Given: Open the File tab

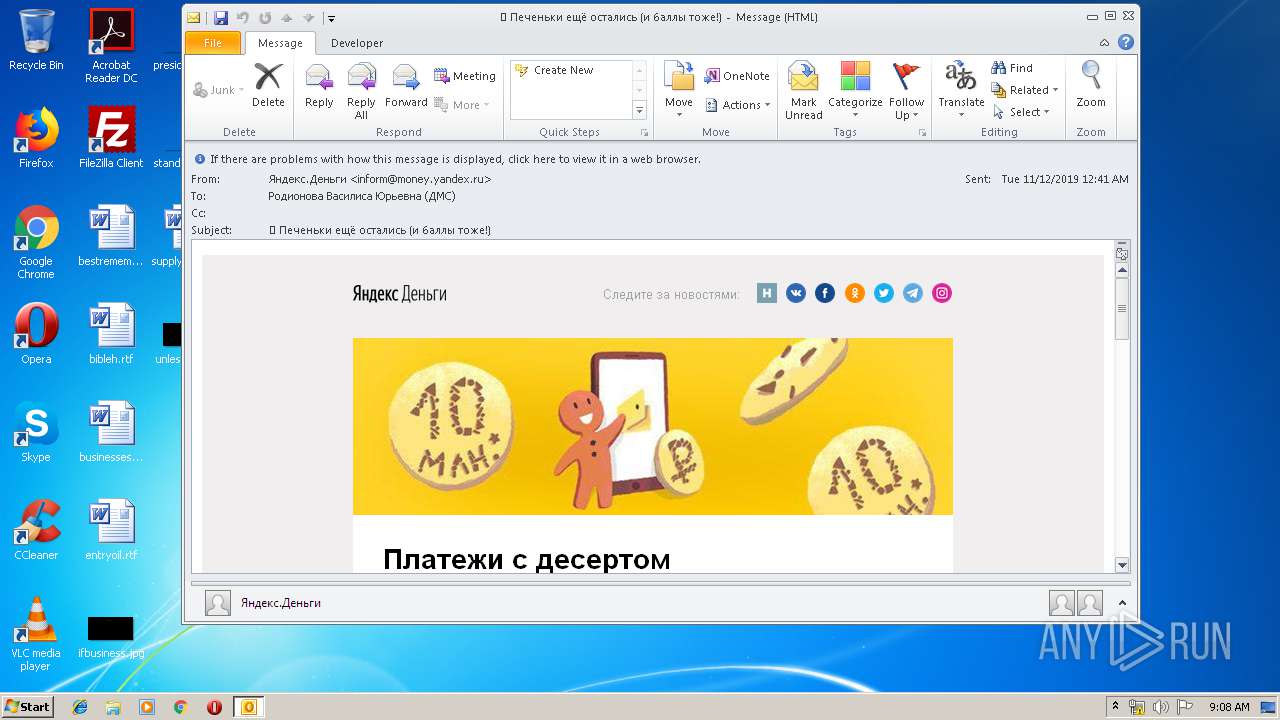Looking at the screenshot, I should tap(213, 43).
